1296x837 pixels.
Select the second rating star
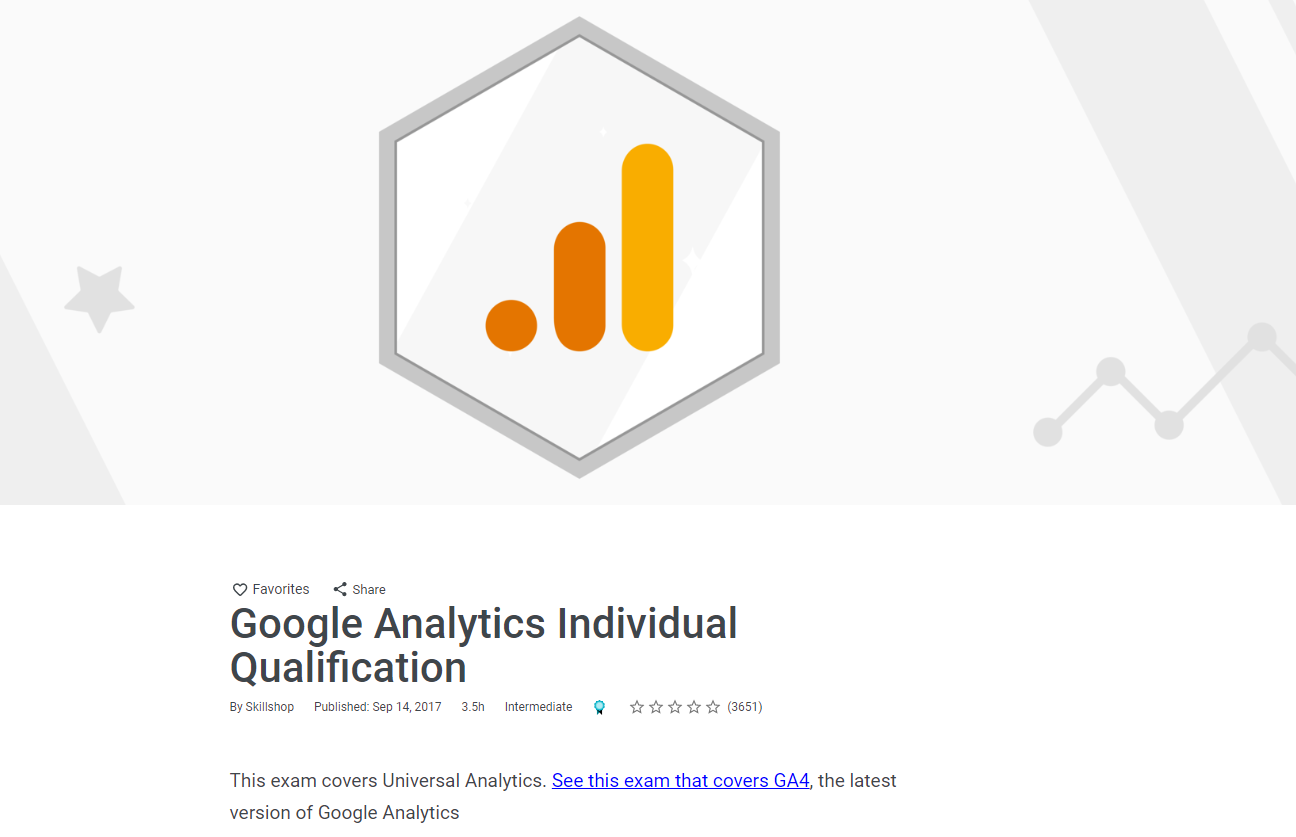[656, 707]
